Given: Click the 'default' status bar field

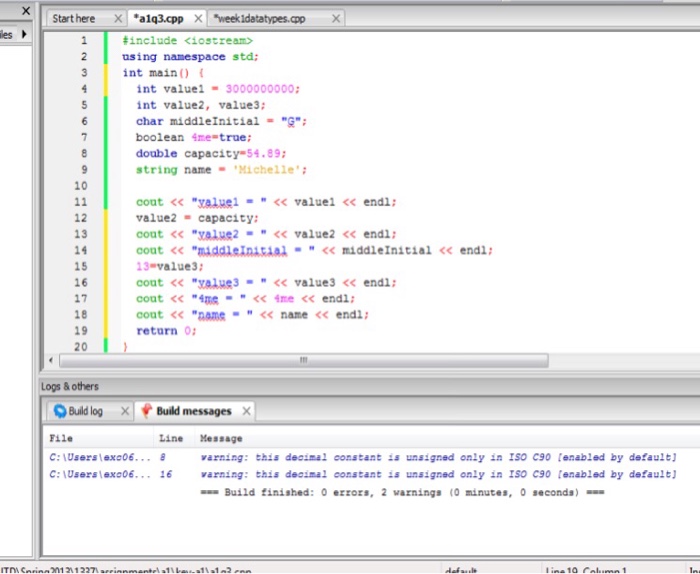Looking at the screenshot, I should click(461, 570).
